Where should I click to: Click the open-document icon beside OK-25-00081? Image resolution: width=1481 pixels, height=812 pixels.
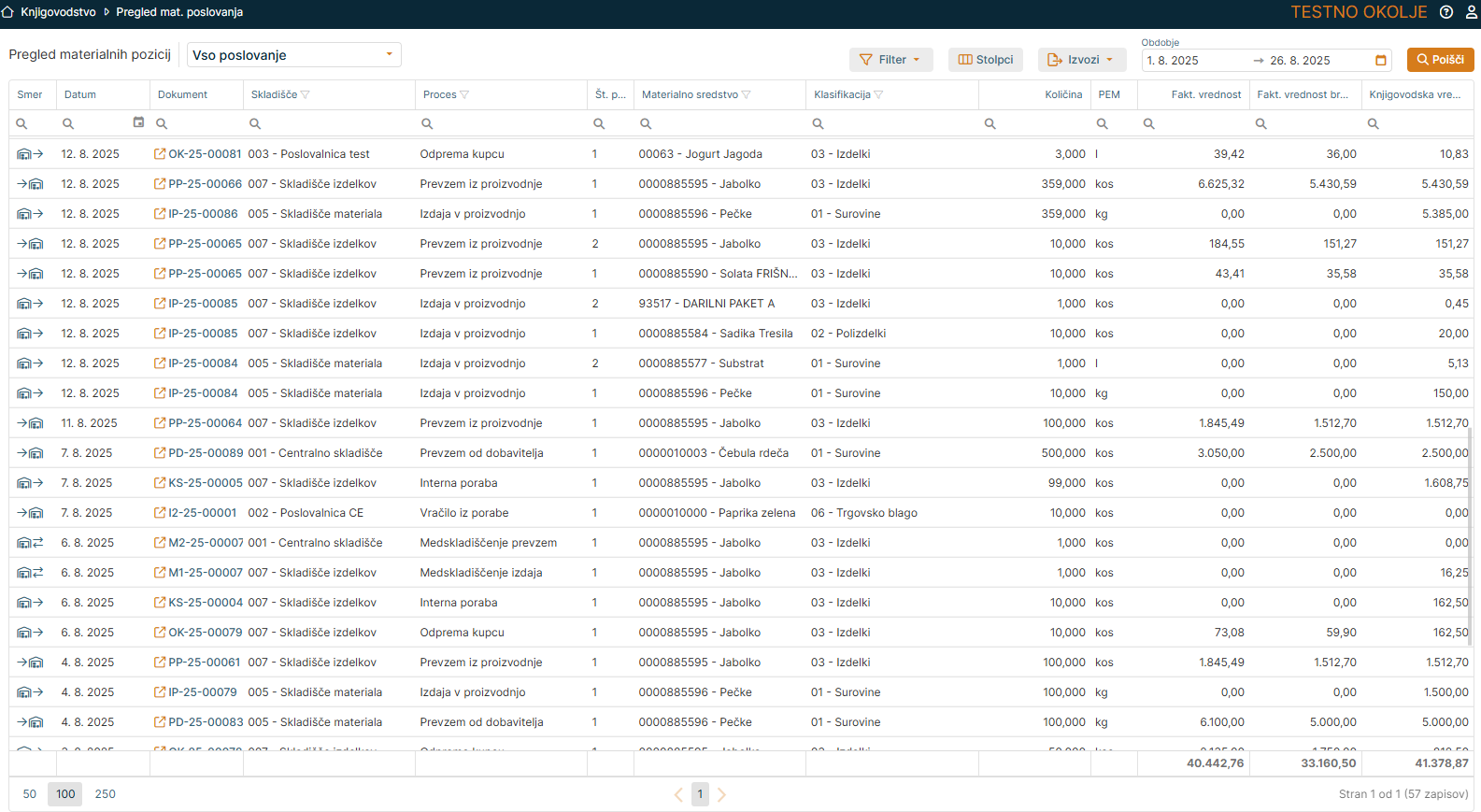point(160,154)
